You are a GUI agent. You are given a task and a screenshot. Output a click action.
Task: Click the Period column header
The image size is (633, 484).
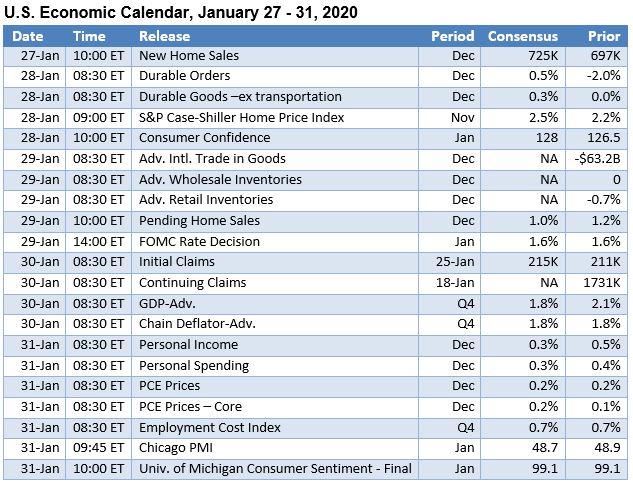[452, 36]
